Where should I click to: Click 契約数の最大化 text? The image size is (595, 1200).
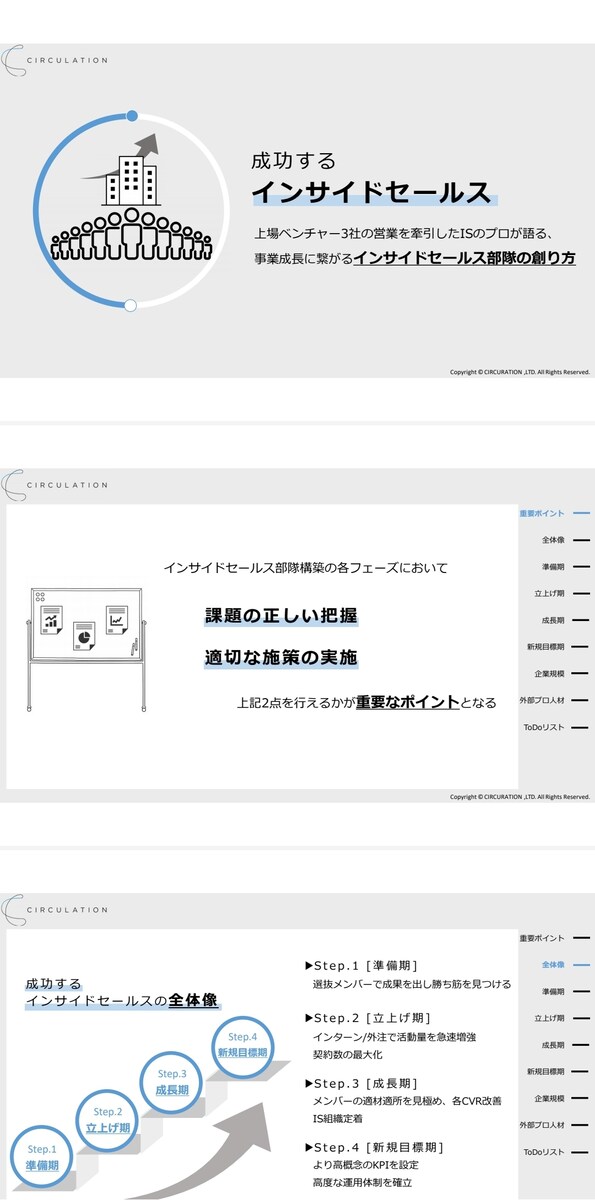(348, 1055)
